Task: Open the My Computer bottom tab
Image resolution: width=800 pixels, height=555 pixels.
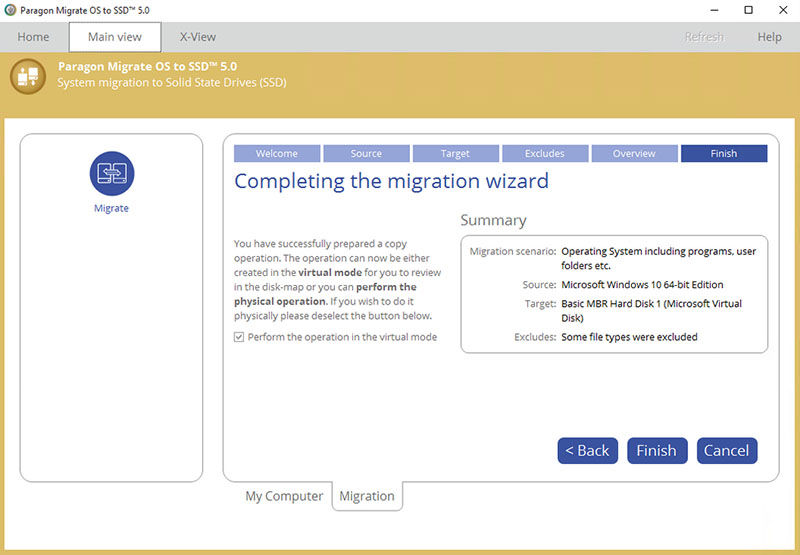Action: (284, 496)
